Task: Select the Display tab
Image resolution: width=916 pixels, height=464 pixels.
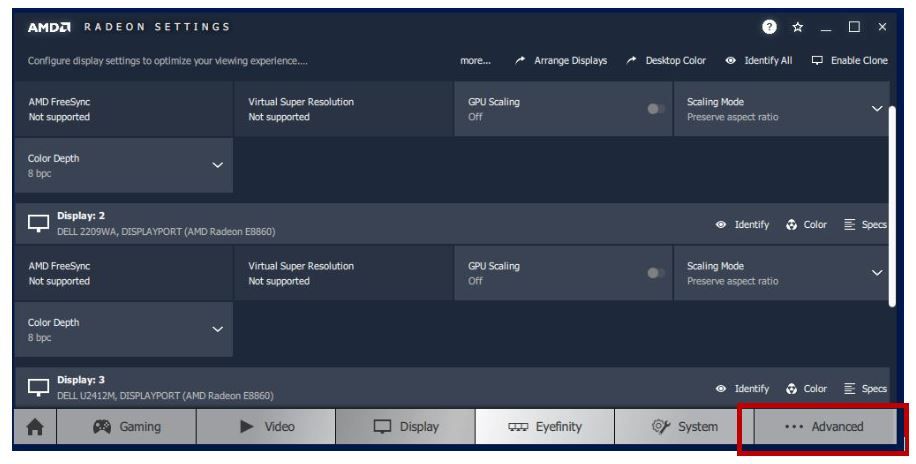Action: (x=406, y=427)
